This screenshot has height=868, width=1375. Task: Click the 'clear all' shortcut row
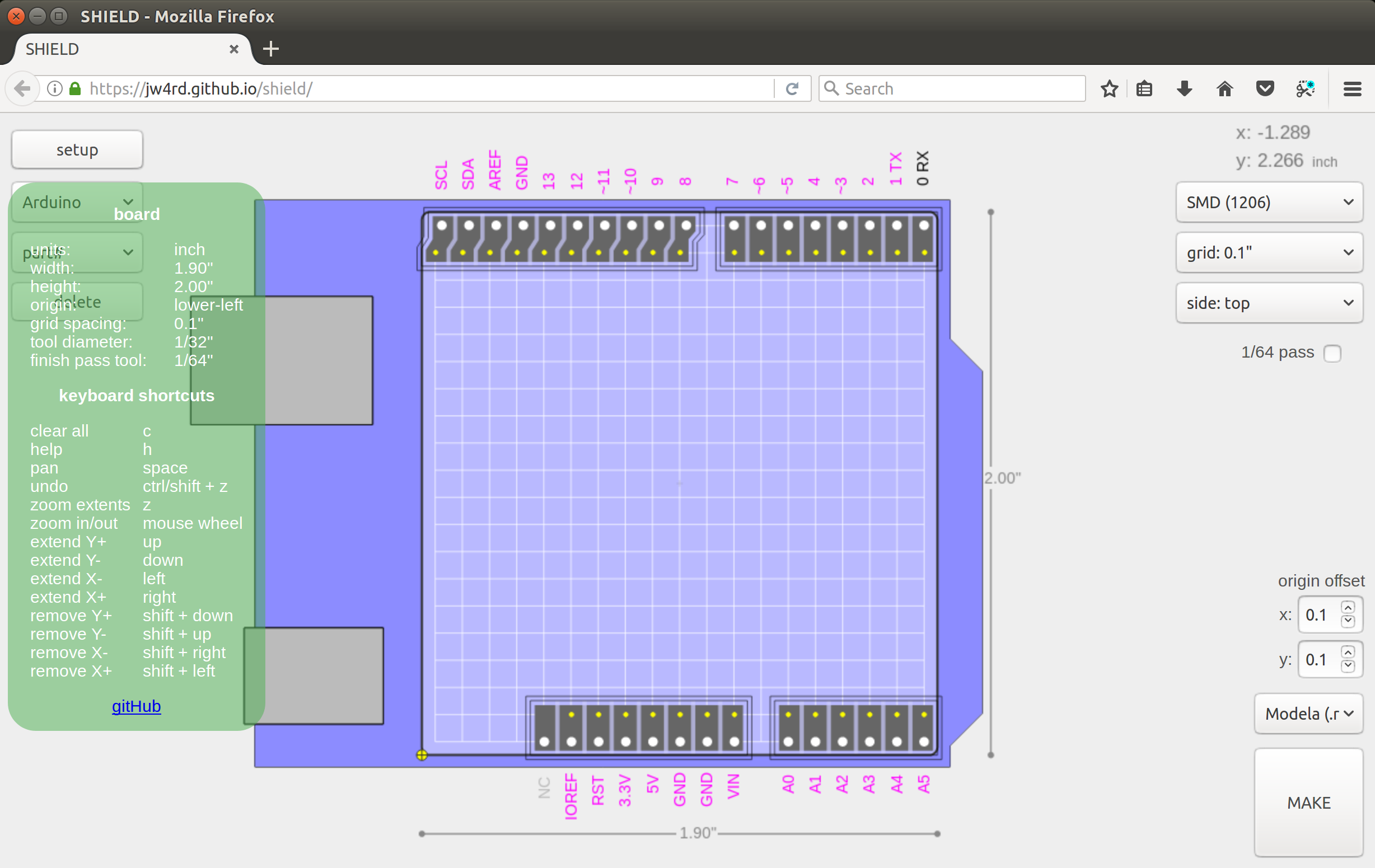[91, 431]
